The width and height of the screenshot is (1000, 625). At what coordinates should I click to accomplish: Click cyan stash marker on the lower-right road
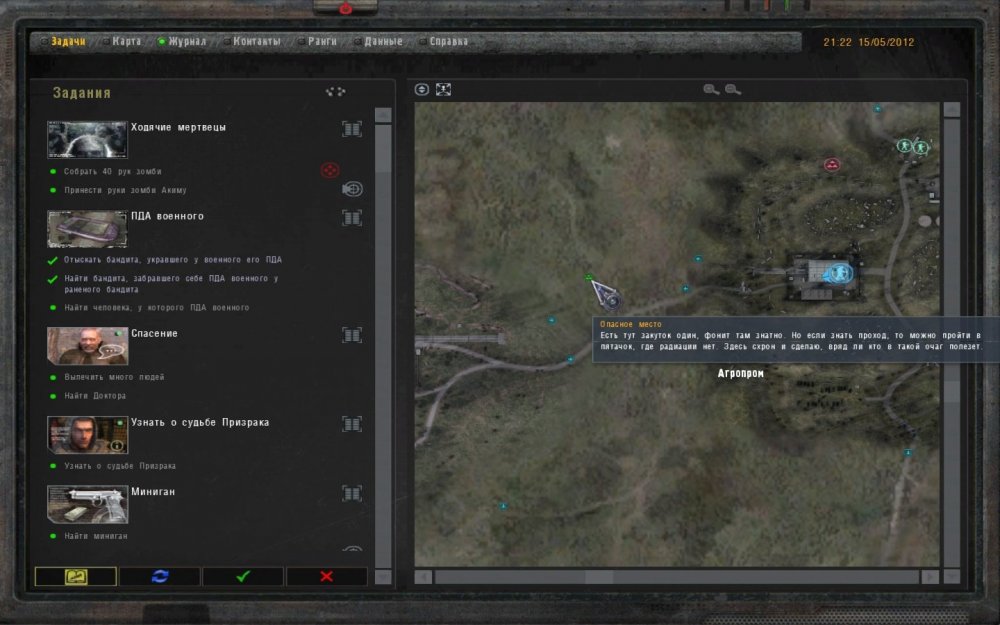coord(908,453)
